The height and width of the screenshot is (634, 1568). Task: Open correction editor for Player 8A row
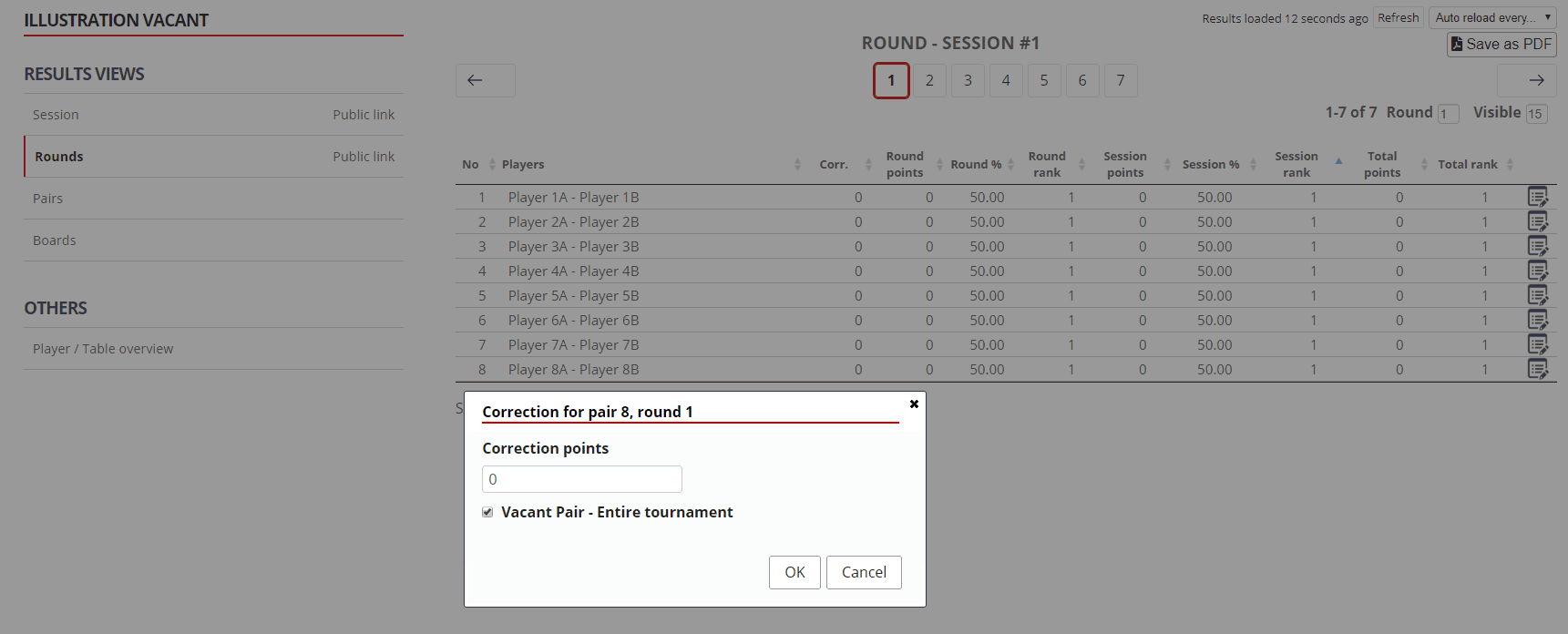click(x=1537, y=369)
